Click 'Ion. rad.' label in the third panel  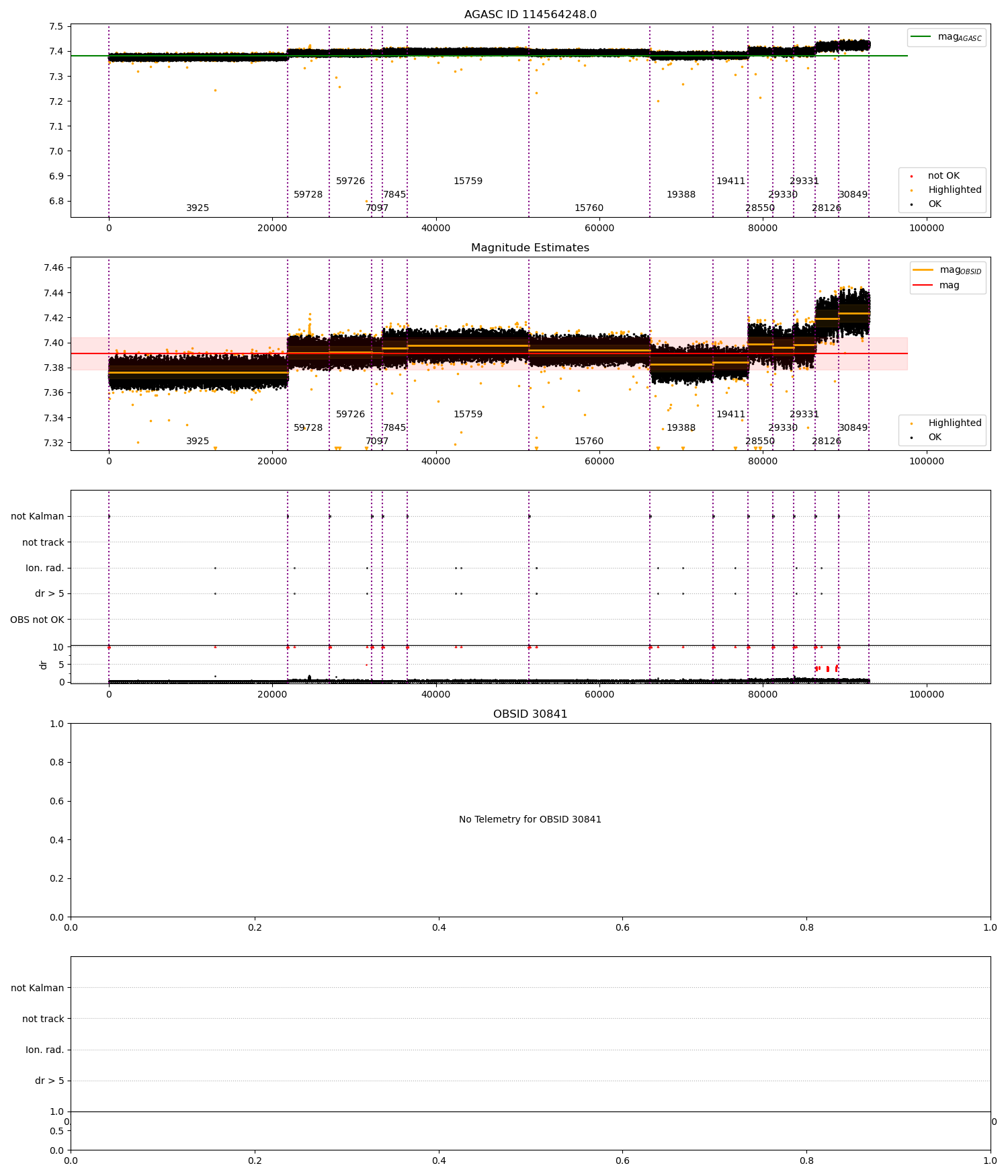(x=45, y=569)
